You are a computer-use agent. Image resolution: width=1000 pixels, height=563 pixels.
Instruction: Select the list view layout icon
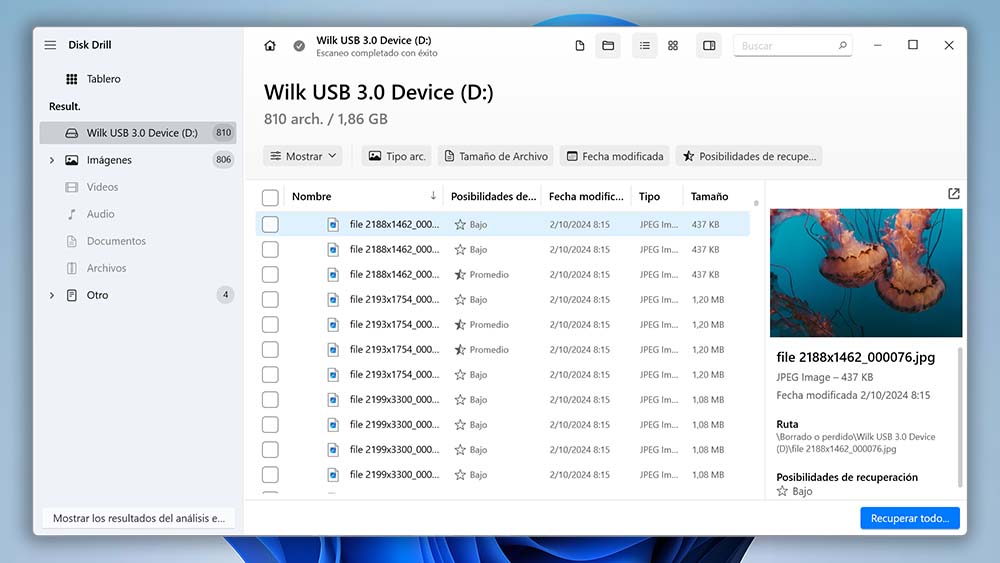(645, 46)
